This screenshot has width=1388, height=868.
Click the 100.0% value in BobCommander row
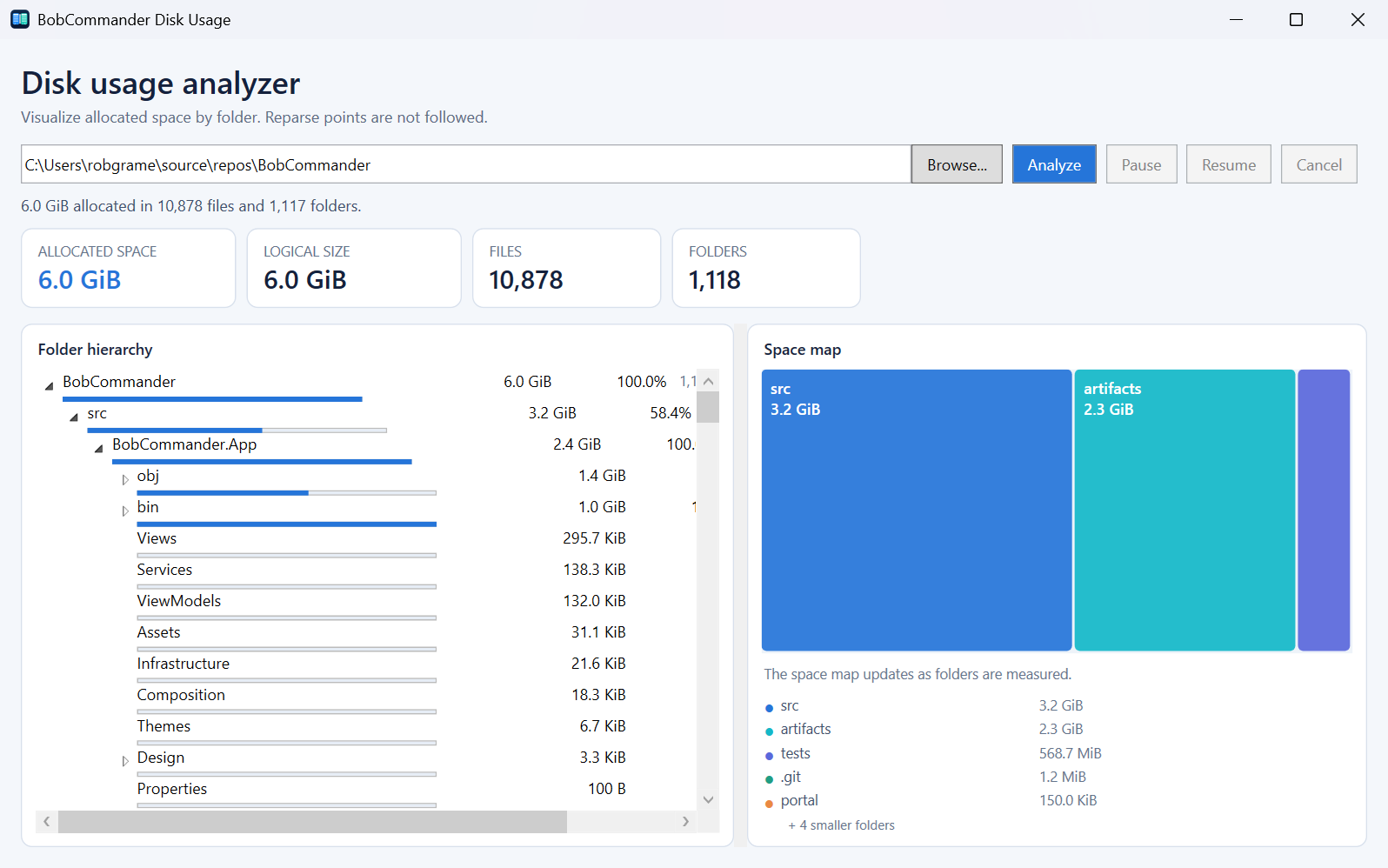tap(642, 382)
